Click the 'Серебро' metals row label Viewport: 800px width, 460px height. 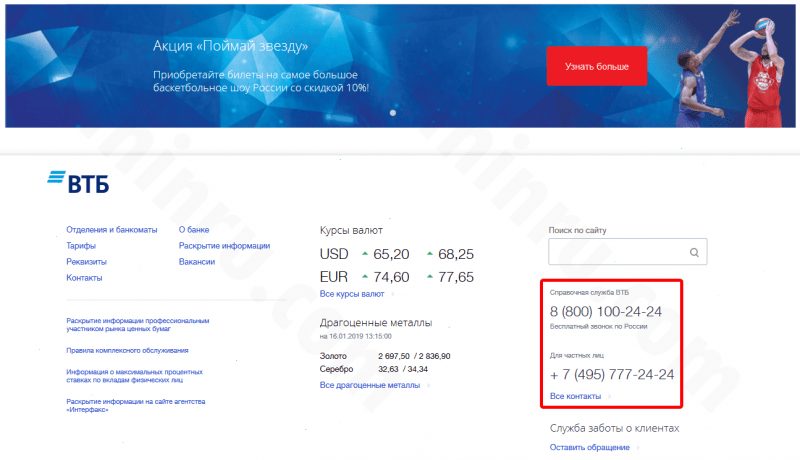pos(336,369)
